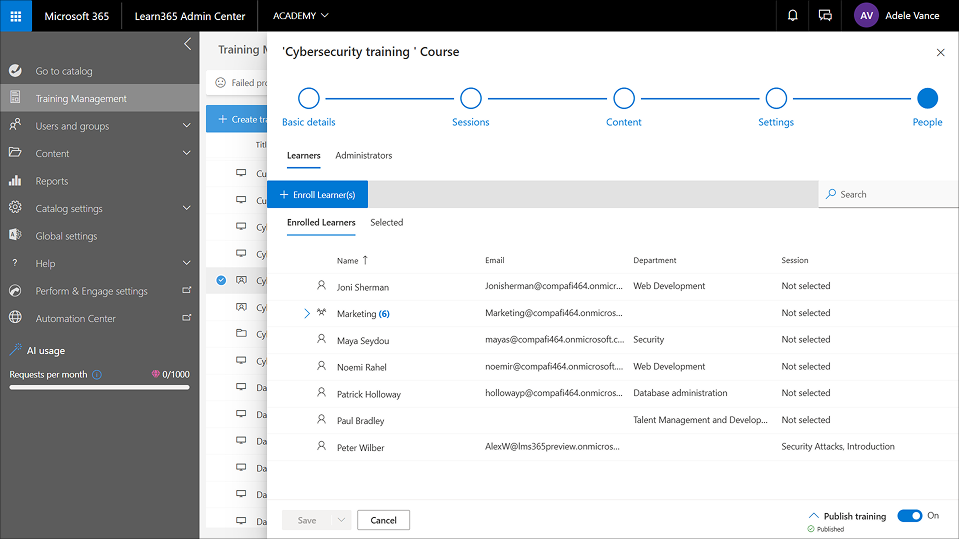Select the Settings step circle

[776, 99]
